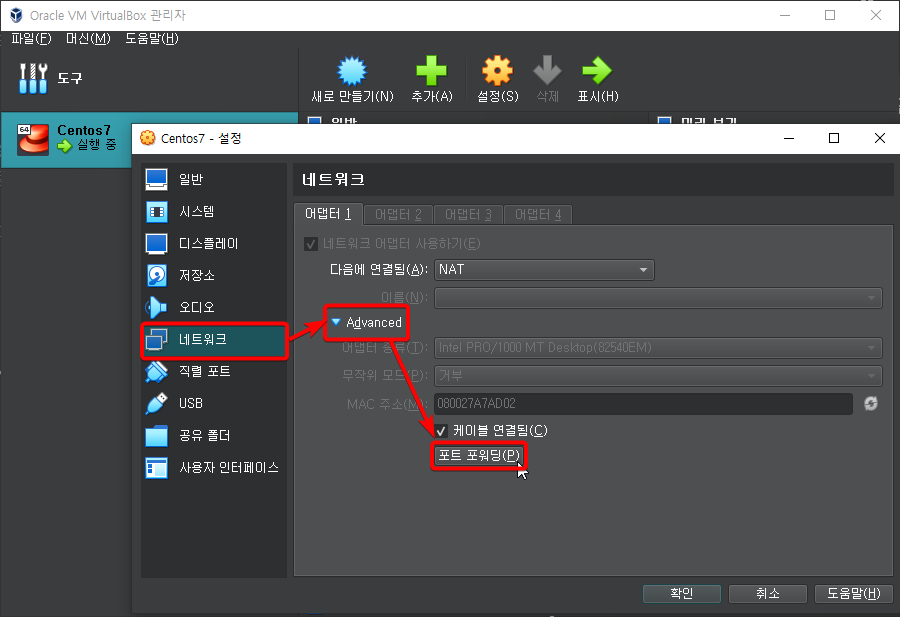Screen dimensions: 900x617
Task: Collapse the Advanced section triangle
Action: coord(336,322)
